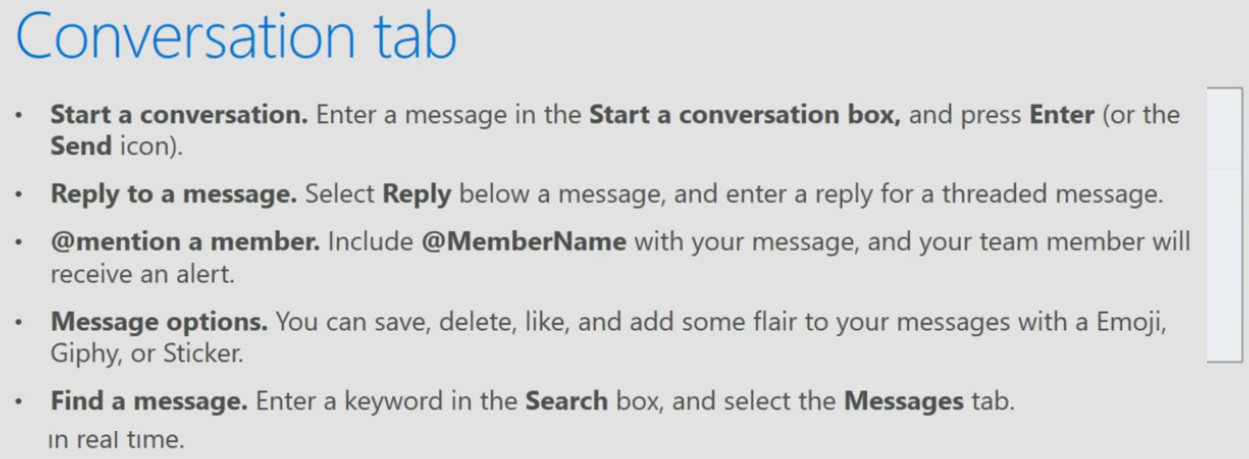Click the 'Giphy, or Sticker.' text line

click(x=146, y=354)
